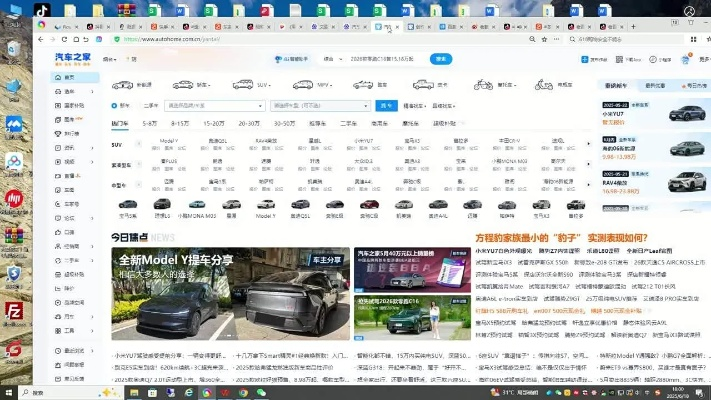The width and height of the screenshot is (711, 400).
Task: Switch to the 20-30万 price tab
Action: pyautogui.click(x=248, y=123)
